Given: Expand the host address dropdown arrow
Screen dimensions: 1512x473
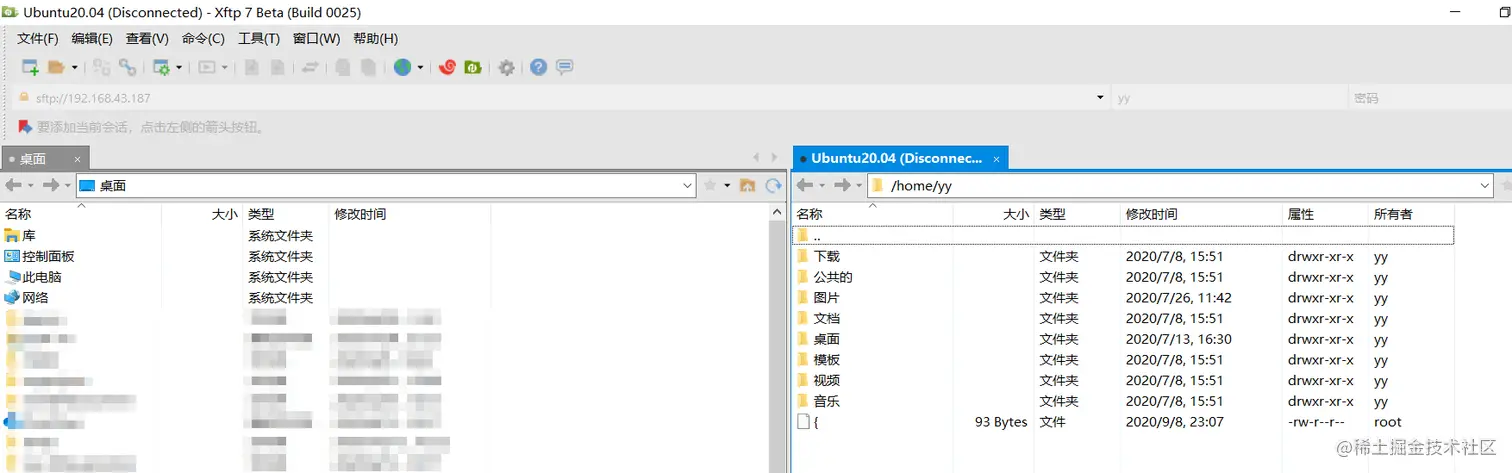Looking at the screenshot, I should [x=1100, y=98].
